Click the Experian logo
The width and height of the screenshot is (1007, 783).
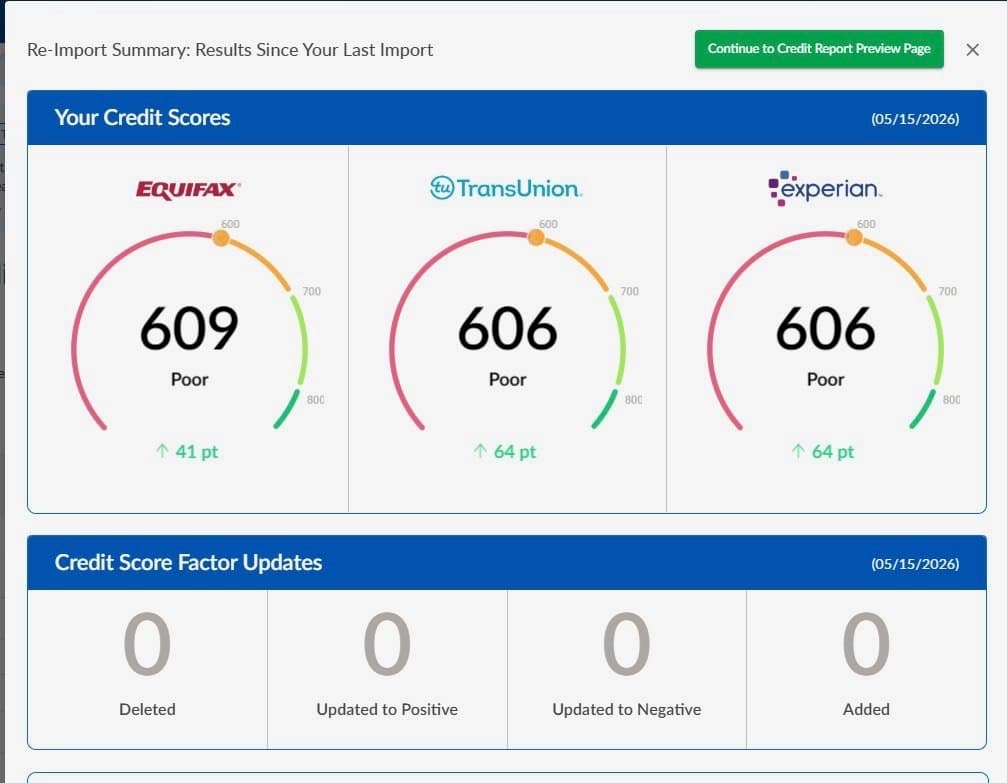[825, 188]
